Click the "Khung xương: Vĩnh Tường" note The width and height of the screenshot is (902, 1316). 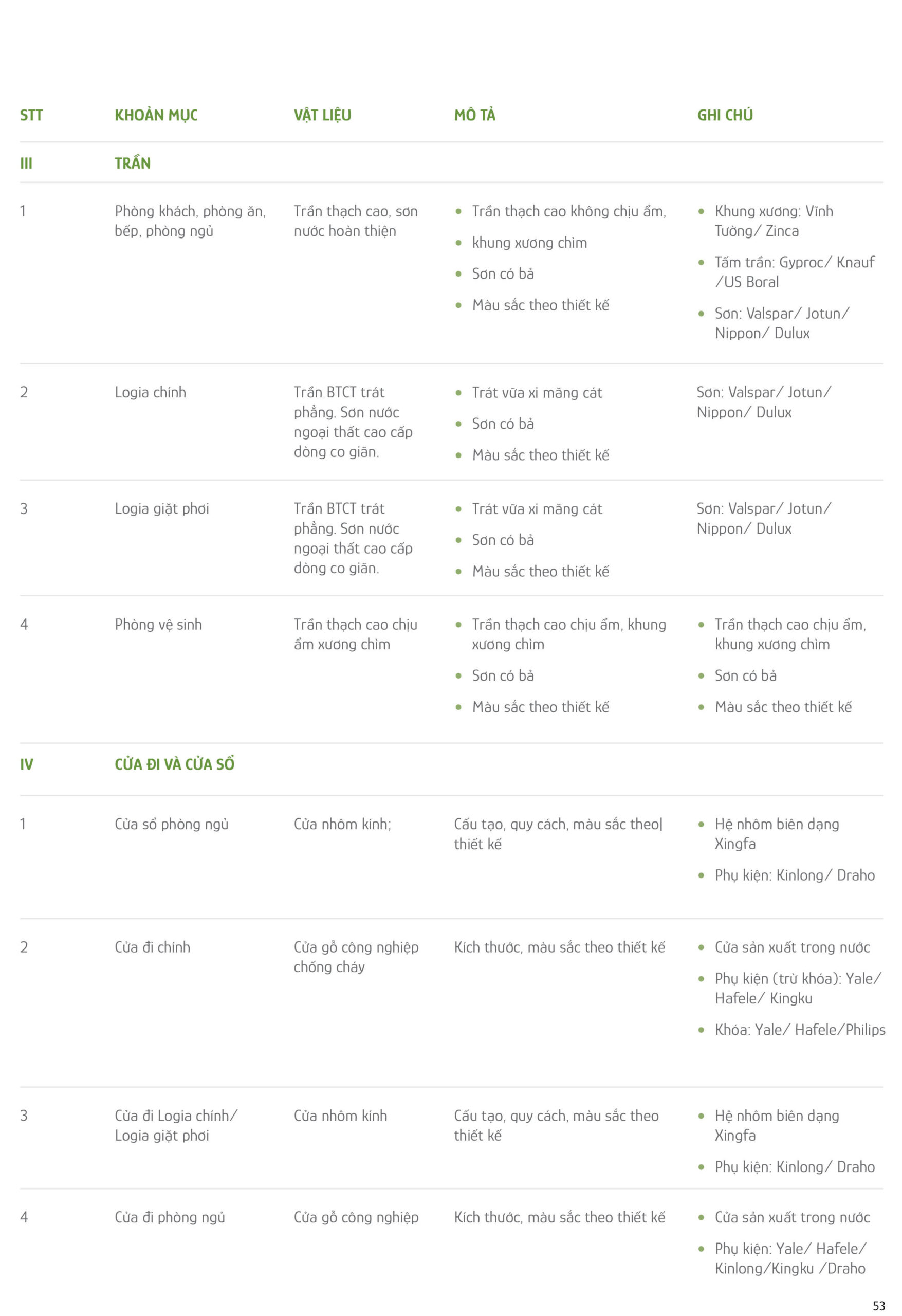click(x=774, y=211)
